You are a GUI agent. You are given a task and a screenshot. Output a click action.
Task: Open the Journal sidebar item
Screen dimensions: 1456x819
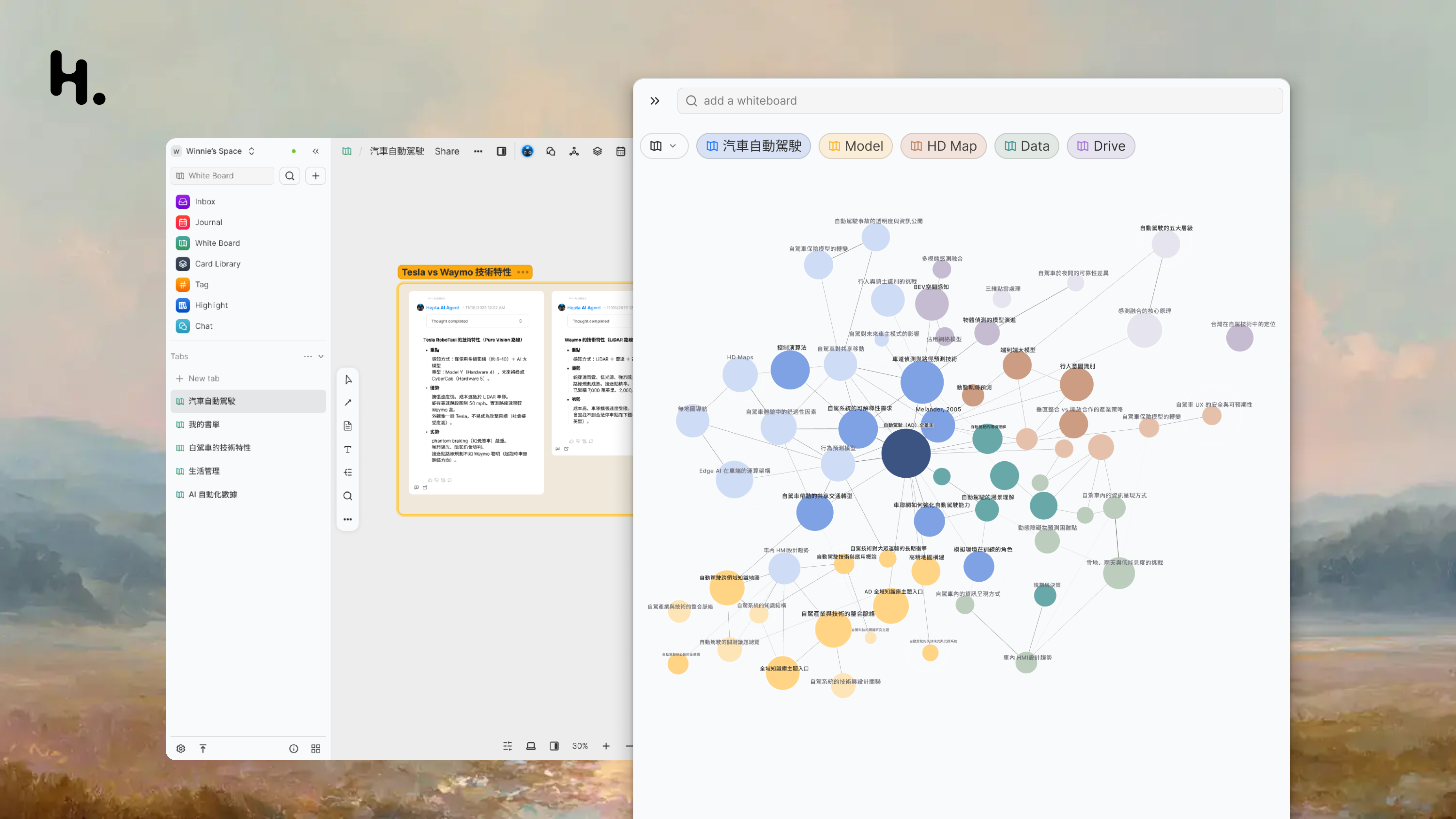208,222
